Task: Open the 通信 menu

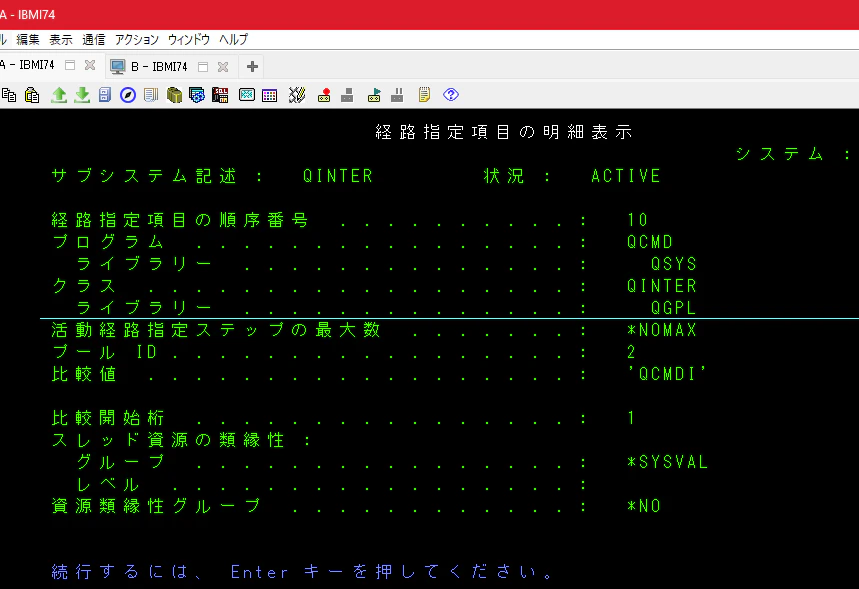Action: click(x=94, y=39)
